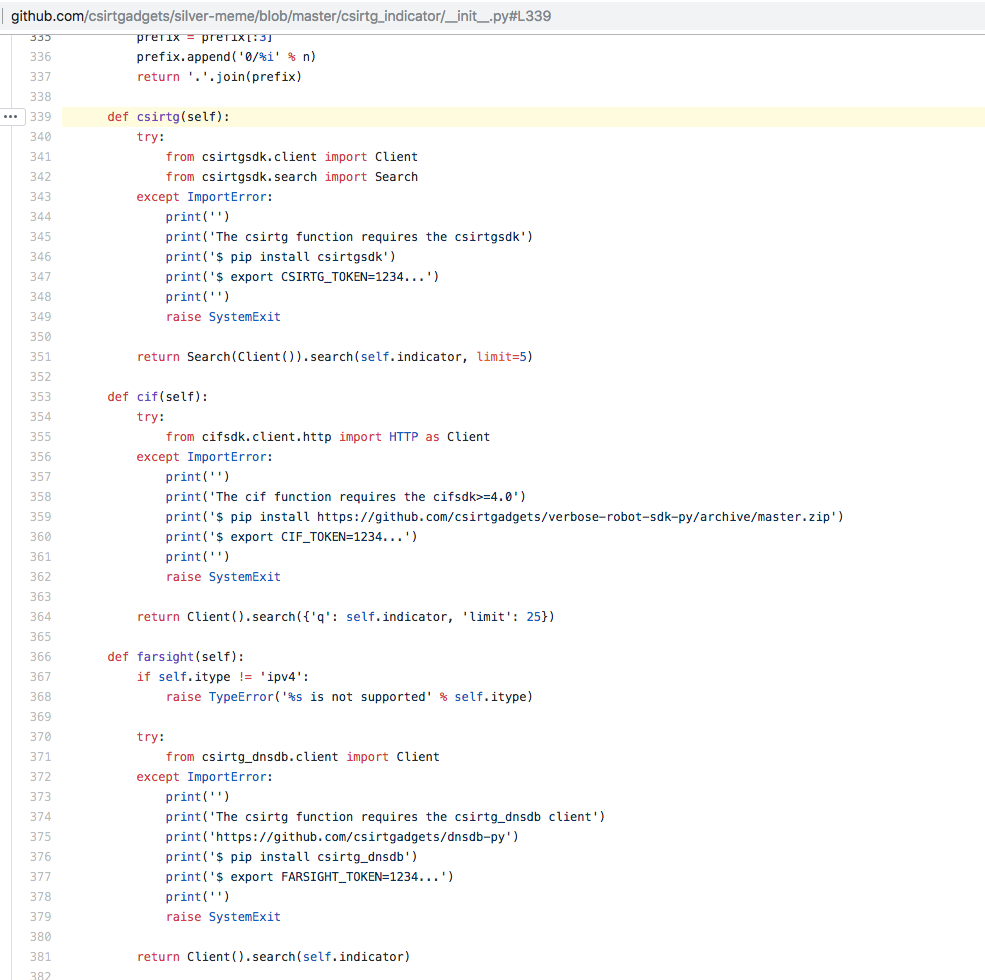The image size is (985, 980).
Task: Click 'The cif function requires the cifsdk>=4.0' line
Action: pos(346,497)
